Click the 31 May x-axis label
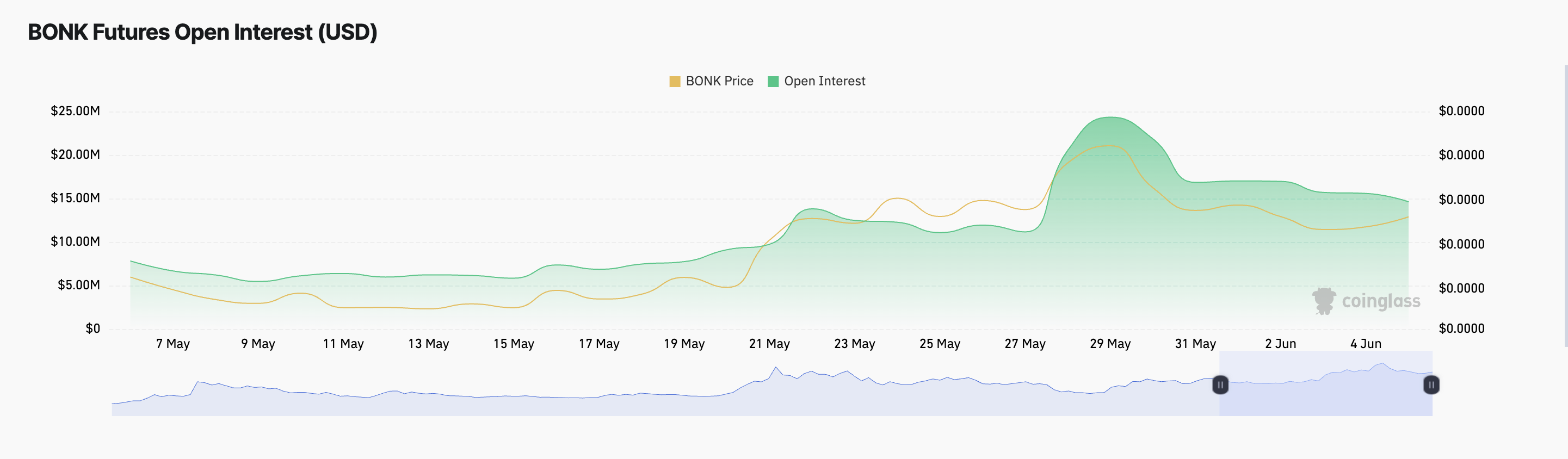1568x459 pixels. (1195, 344)
